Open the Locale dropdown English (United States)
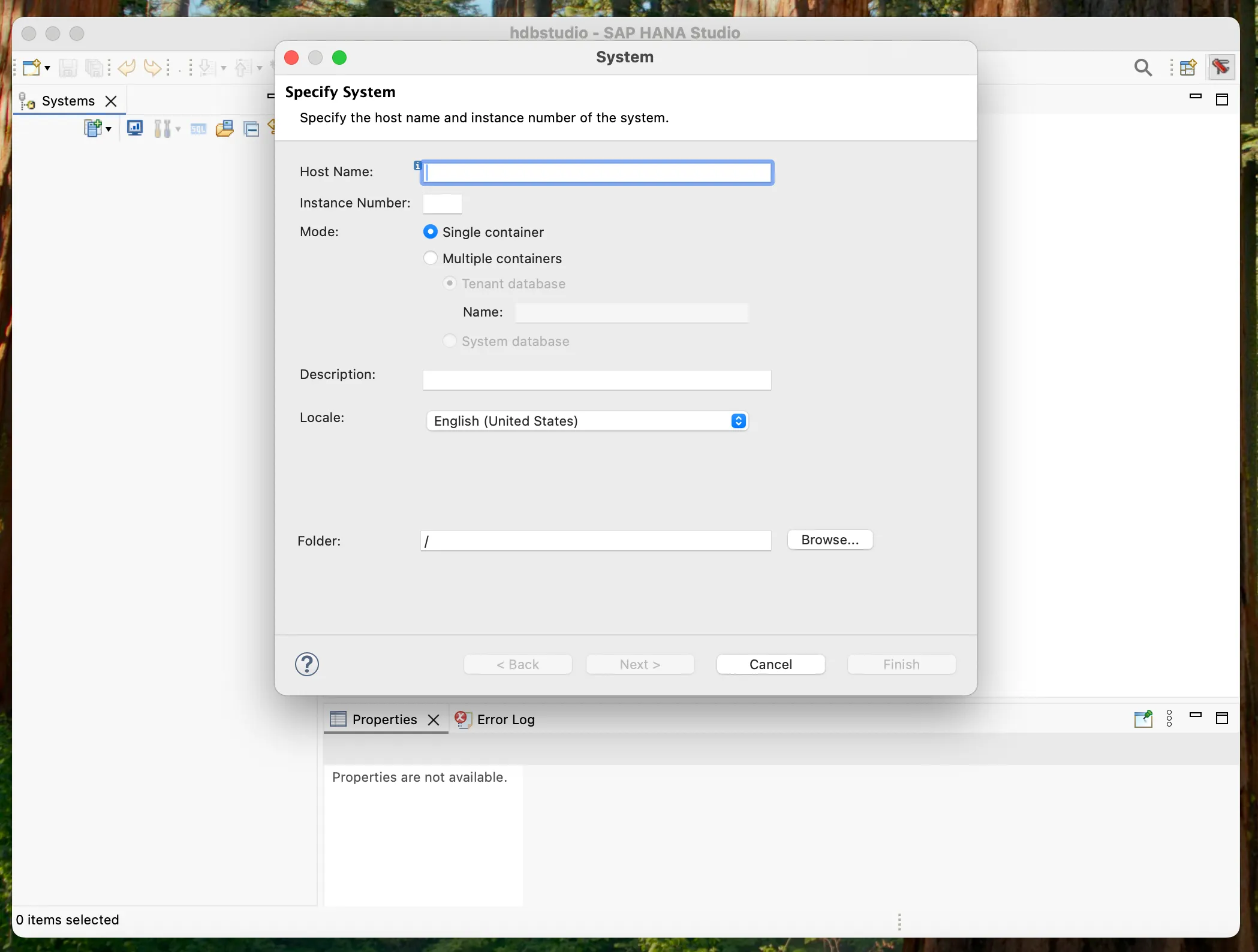The width and height of the screenshot is (1258, 952). point(586,421)
